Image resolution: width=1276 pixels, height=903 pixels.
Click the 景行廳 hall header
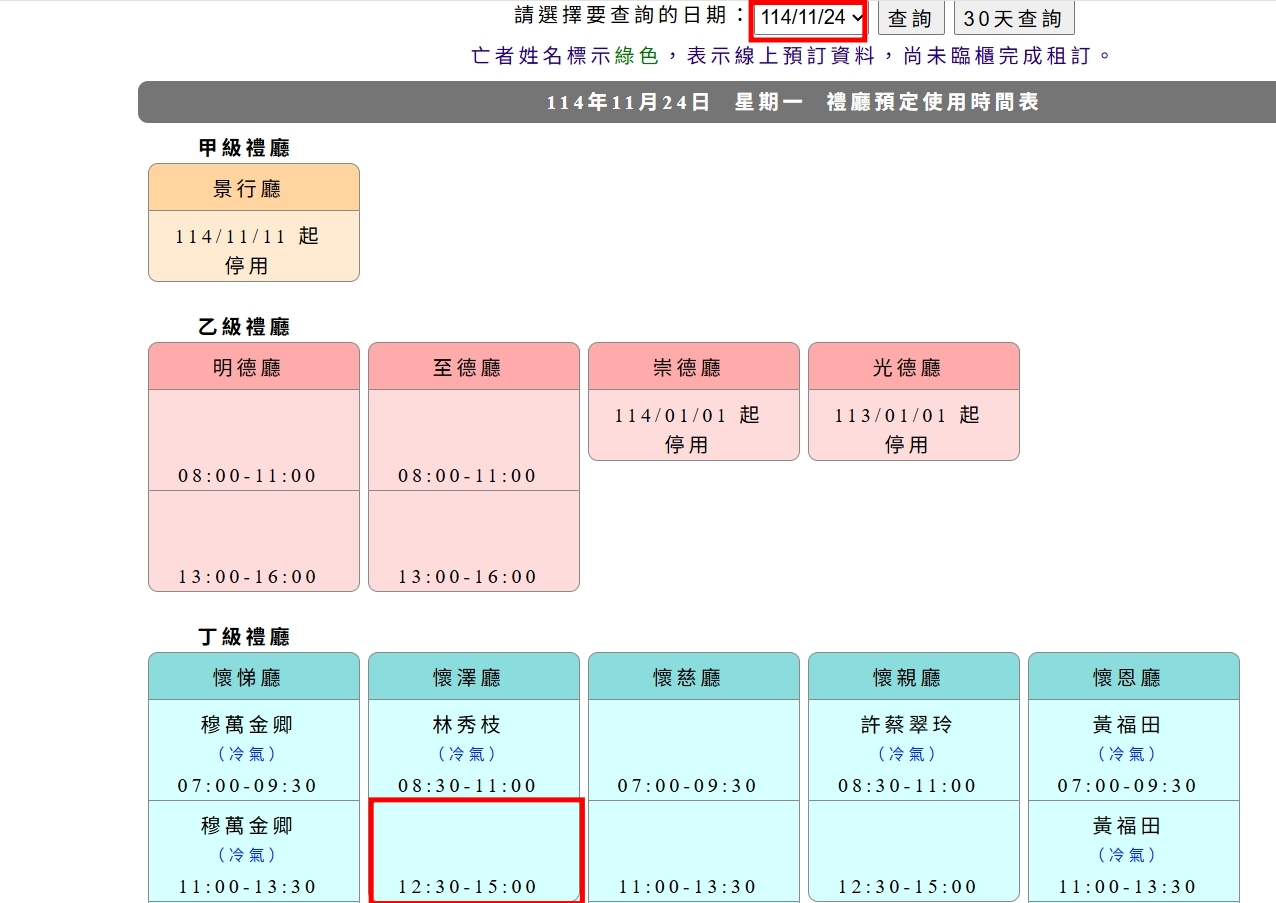(253, 188)
